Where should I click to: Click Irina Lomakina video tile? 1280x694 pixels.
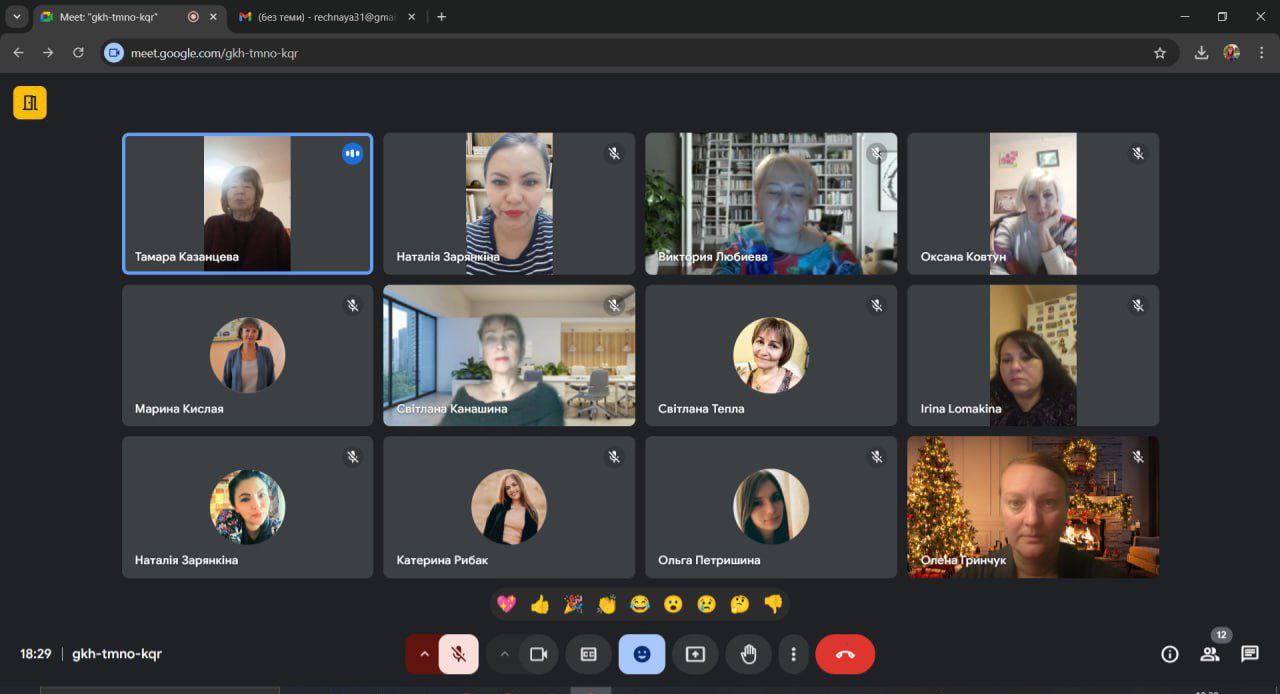(1033, 355)
